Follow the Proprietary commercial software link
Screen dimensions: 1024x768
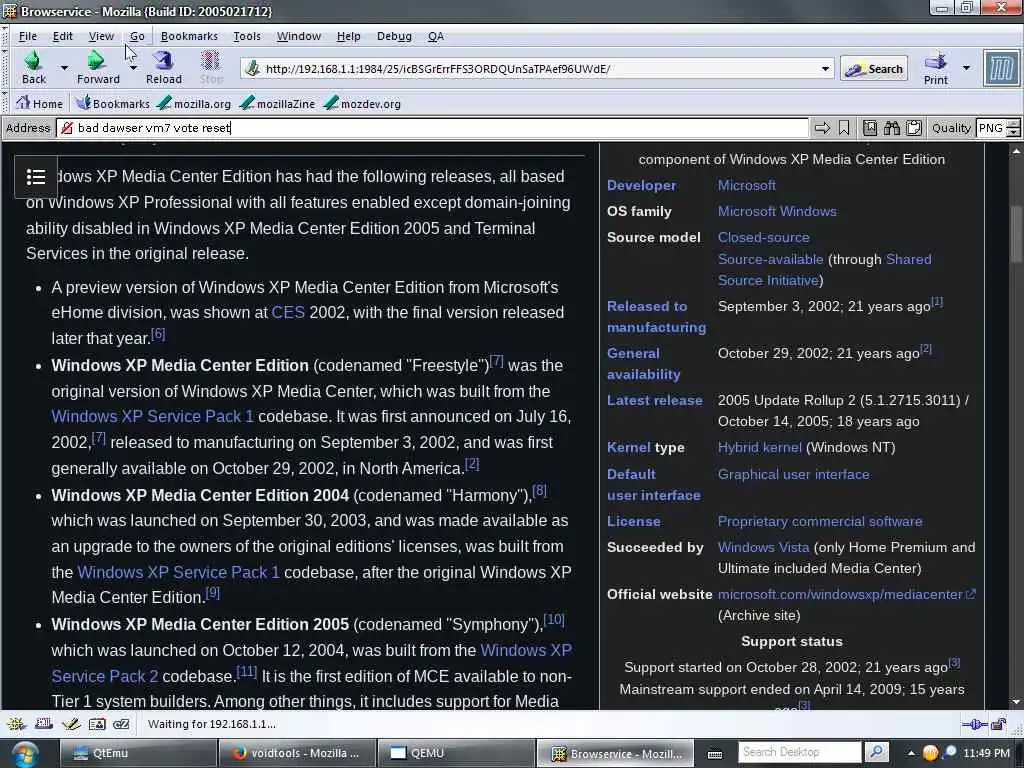tap(820, 521)
